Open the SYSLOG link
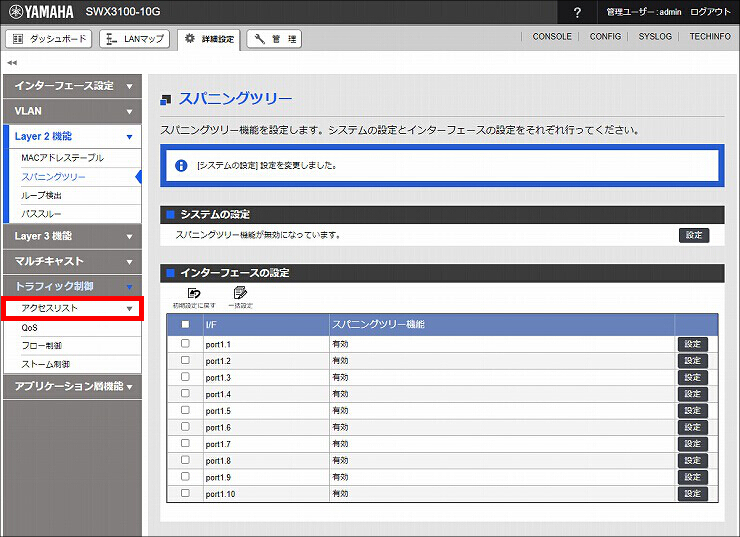Screen dimensions: 740x537 coord(655,36)
